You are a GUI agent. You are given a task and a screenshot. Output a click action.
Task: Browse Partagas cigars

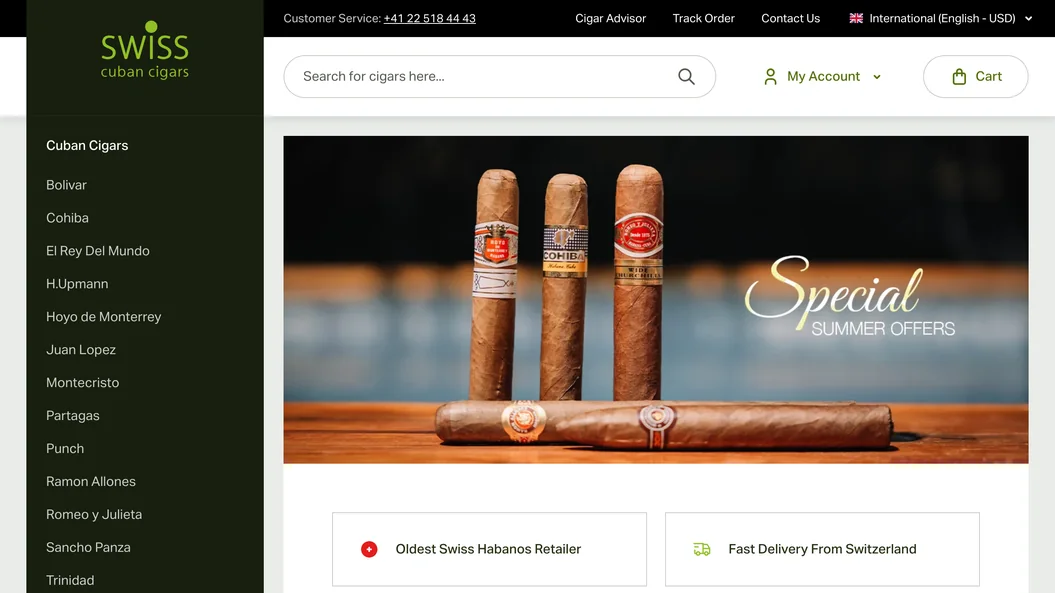tap(73, 416)
